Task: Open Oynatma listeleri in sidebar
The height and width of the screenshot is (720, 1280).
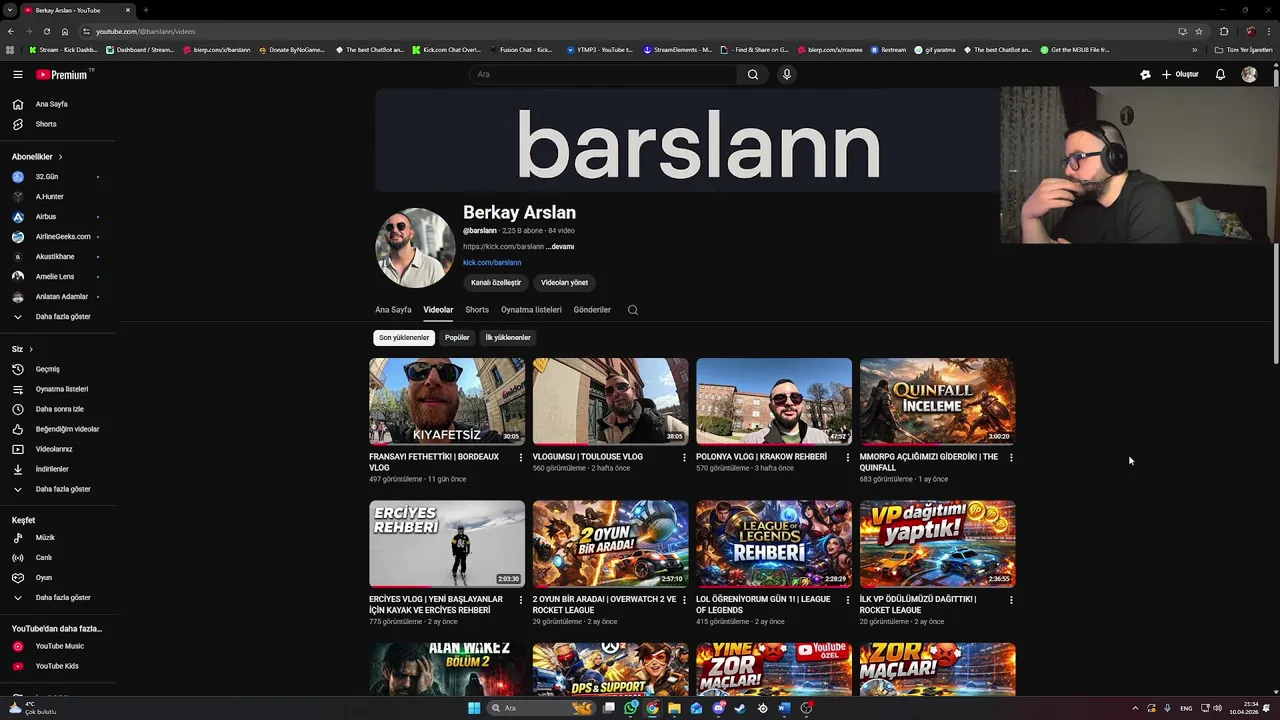Action: pos(57,389)
